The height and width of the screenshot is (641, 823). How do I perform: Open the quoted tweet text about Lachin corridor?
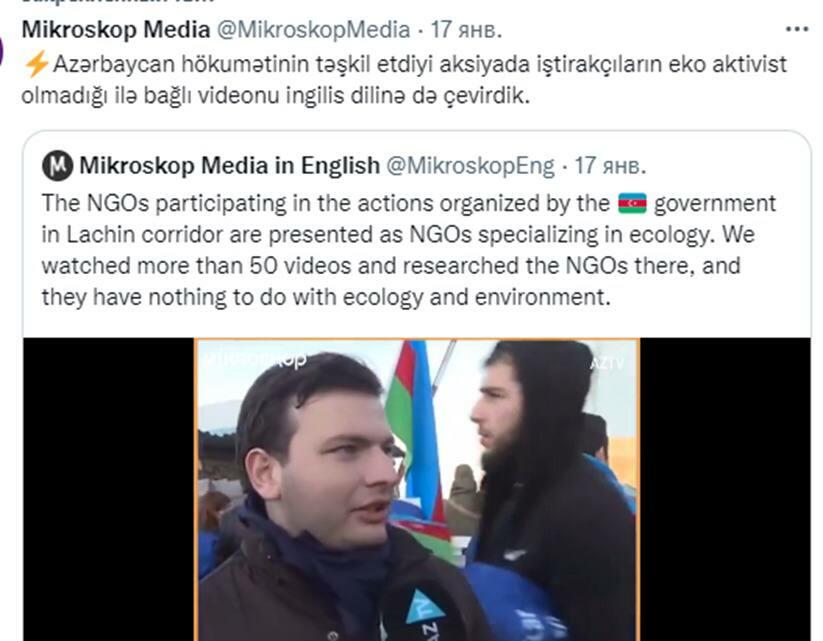pyautogui.click(x=408, y=250)
